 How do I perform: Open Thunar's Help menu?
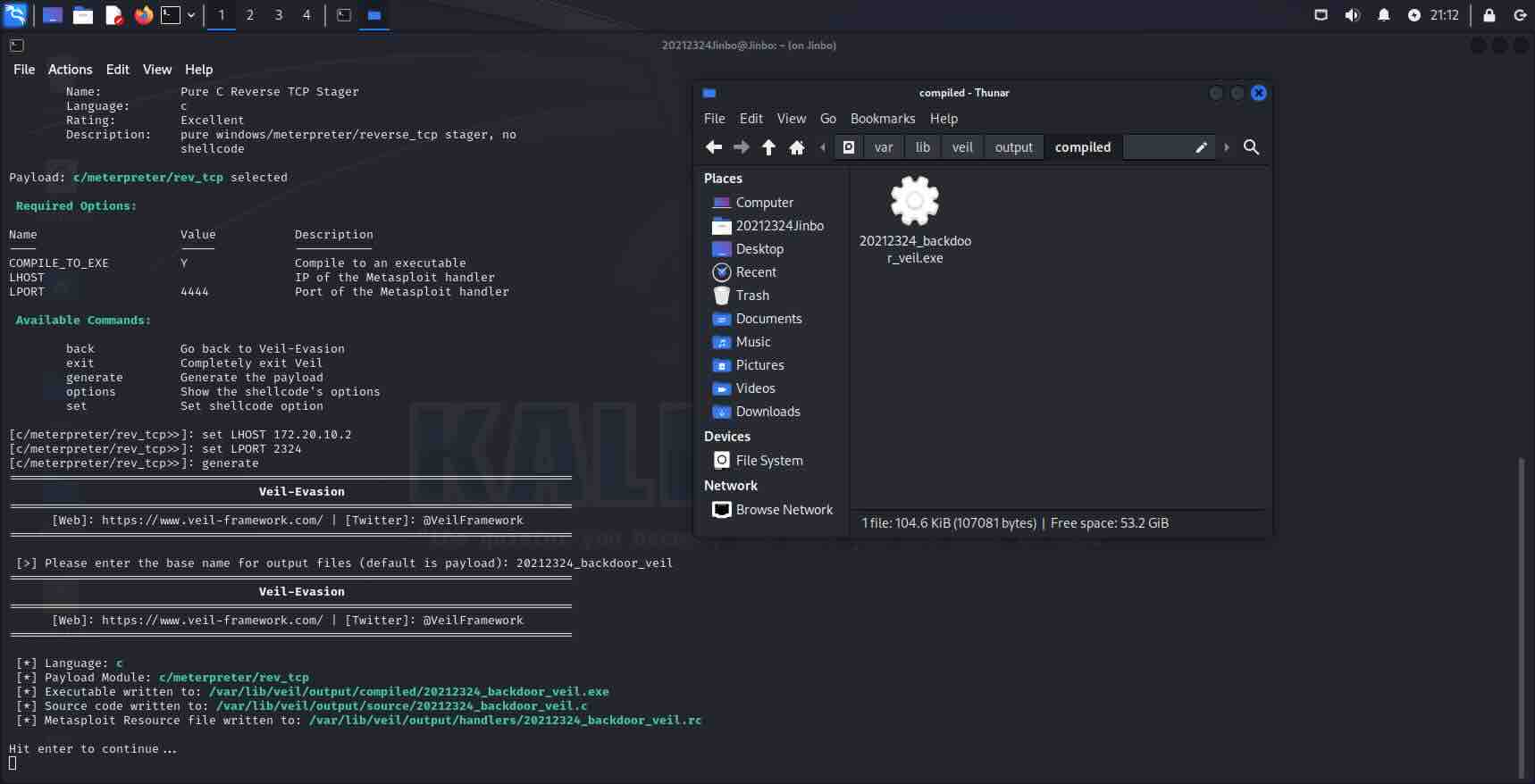click(944, 119)
